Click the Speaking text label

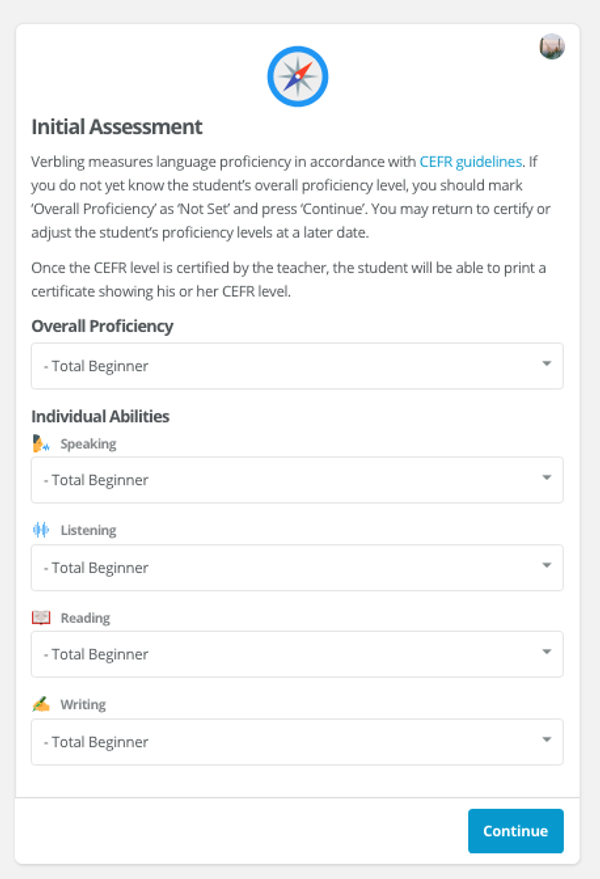point(88,443)
